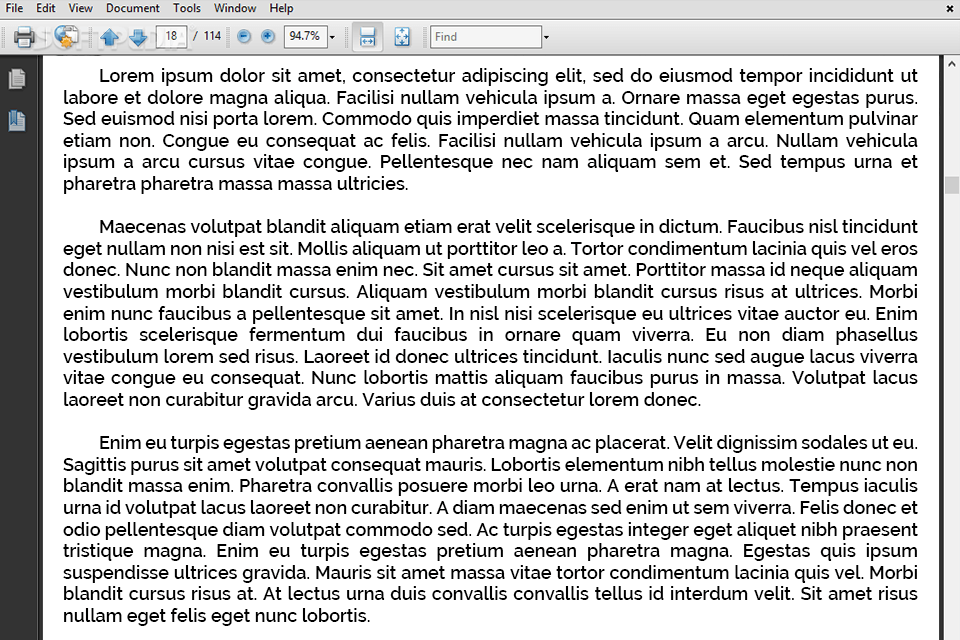Enable scrolling mode with fit-width icon

pyautogui.click(x=367, y=36)
